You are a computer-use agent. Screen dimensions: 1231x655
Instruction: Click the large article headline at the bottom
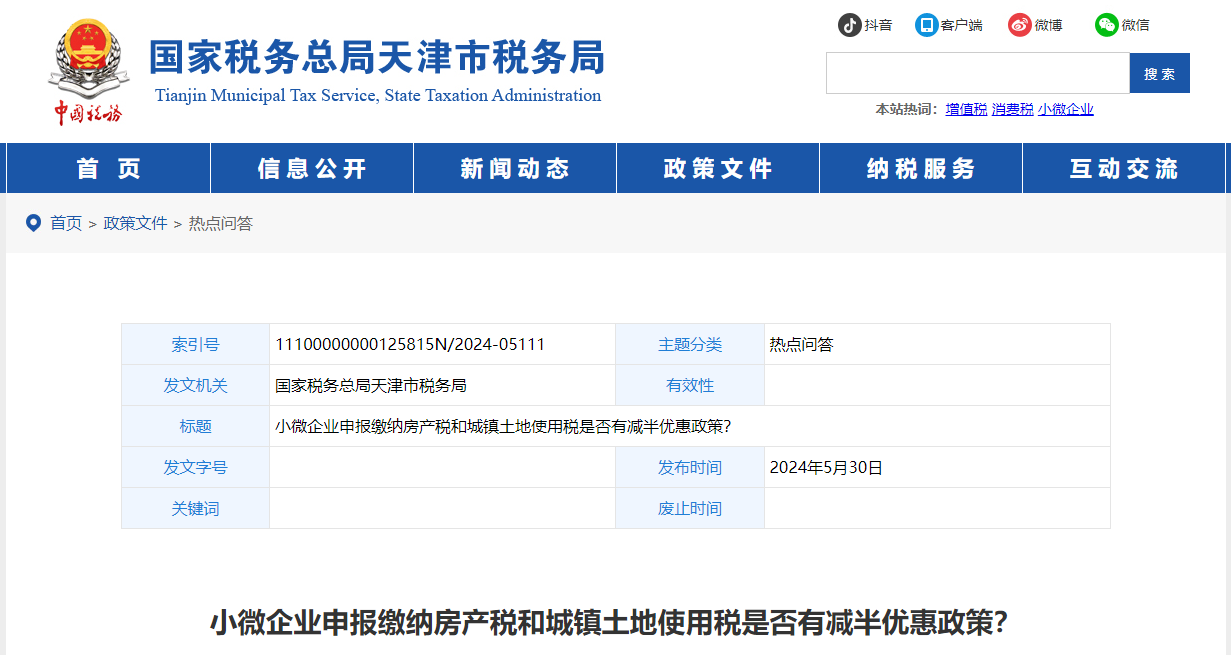(x=608, y=623)
